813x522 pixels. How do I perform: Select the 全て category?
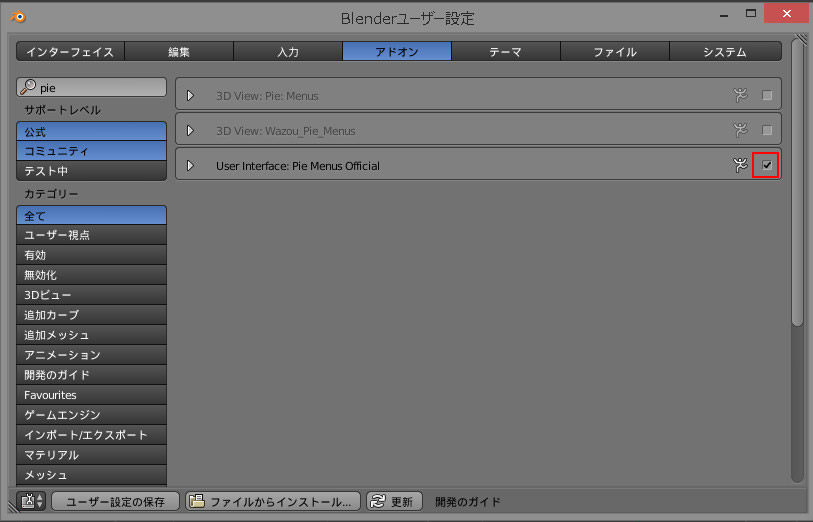coord(91,215)
